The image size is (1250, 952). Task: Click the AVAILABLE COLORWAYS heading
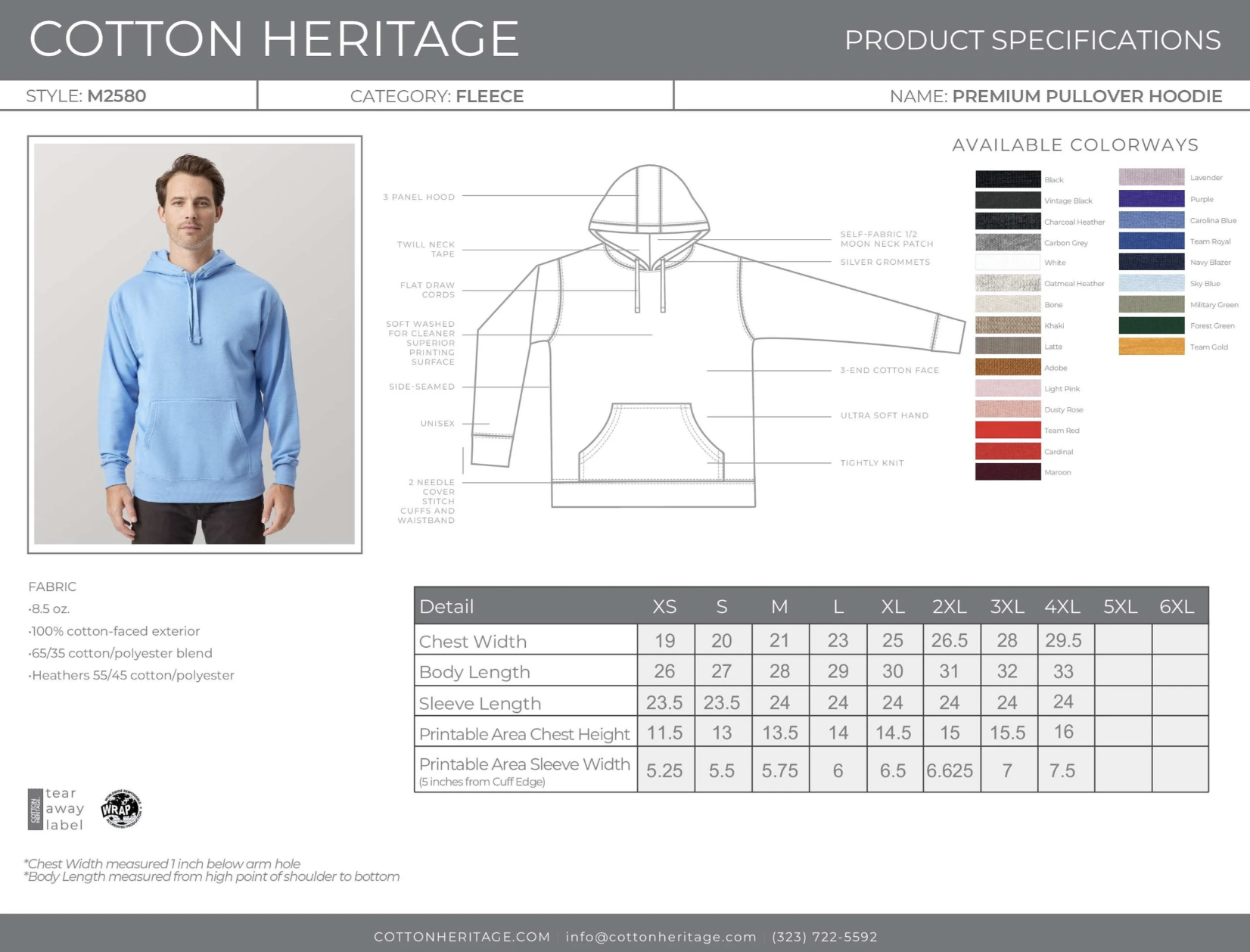tap(1075, 145)
